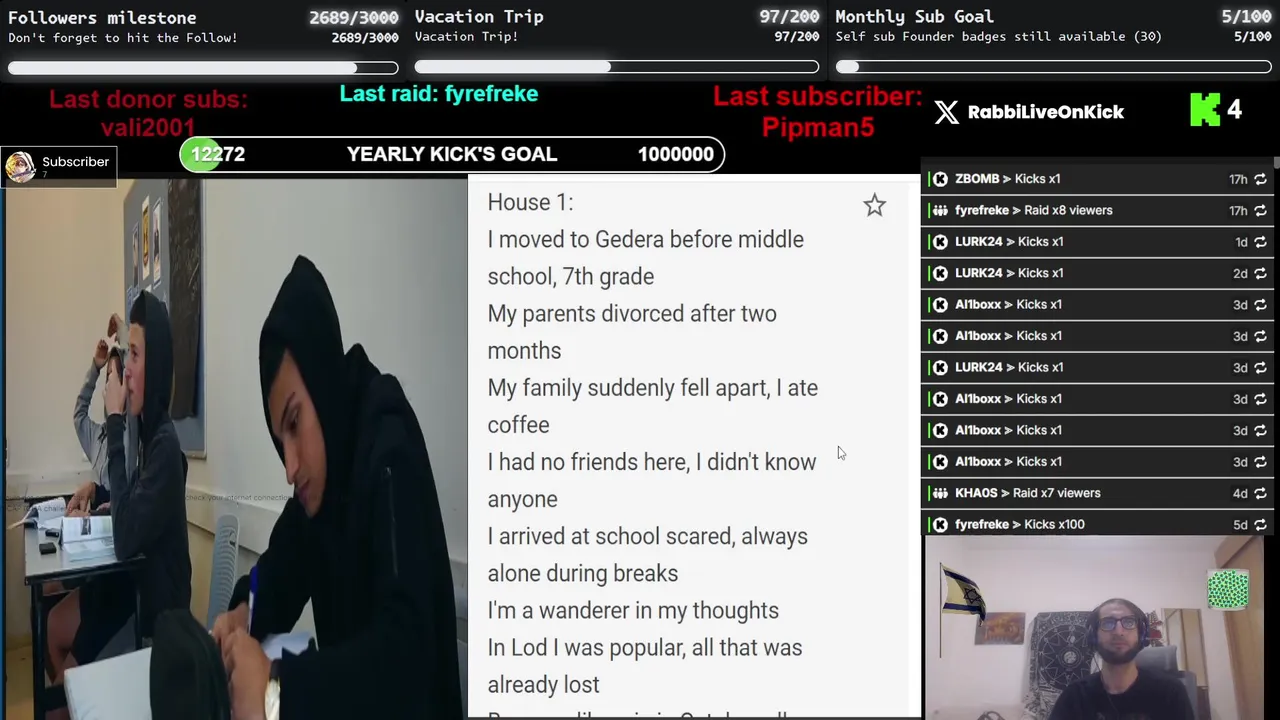Click the Followers milestone progress bar
The width and height of the screenshot is (1280, 720).
coord(203,68)
